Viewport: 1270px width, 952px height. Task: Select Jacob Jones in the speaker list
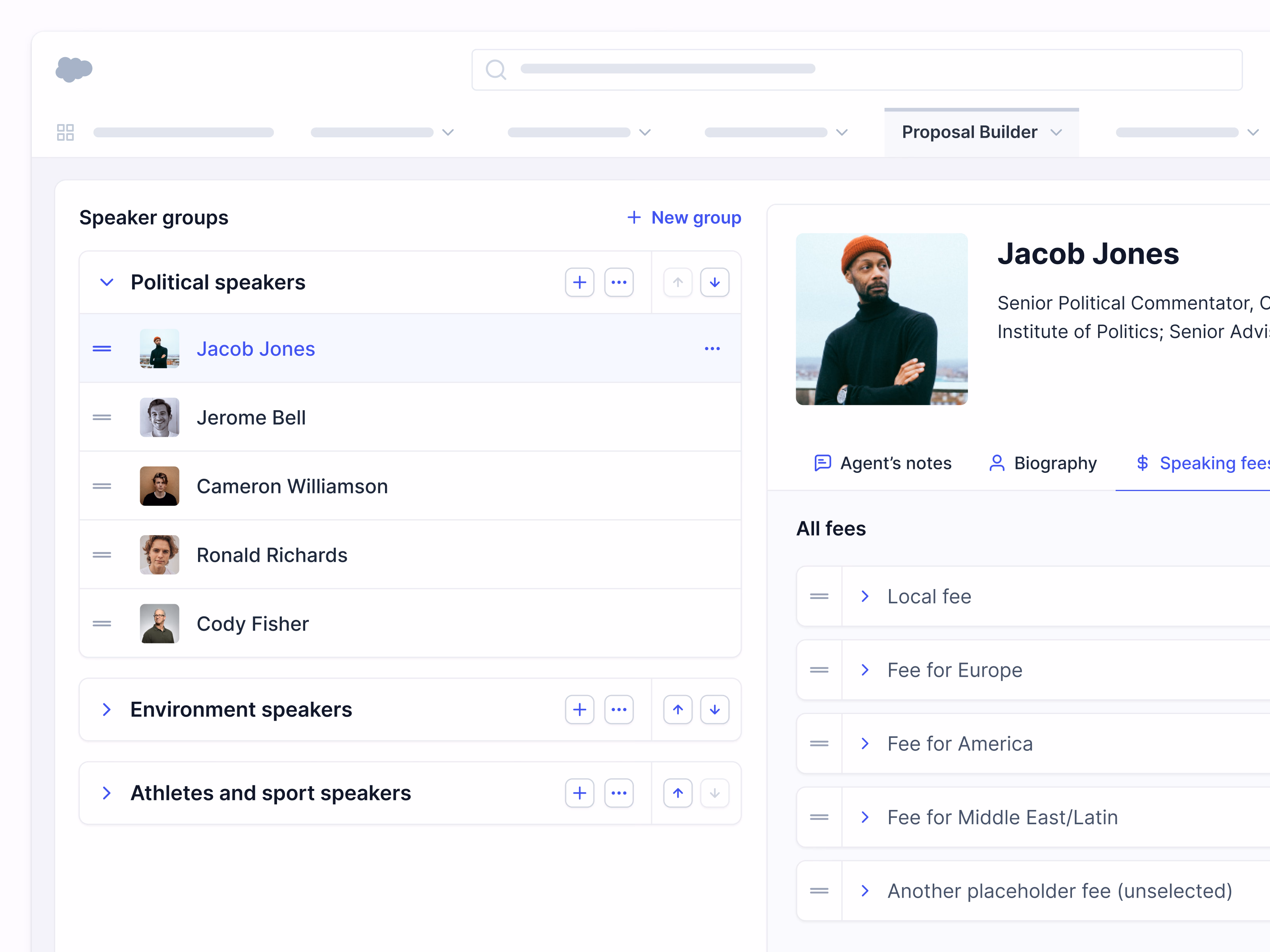click(x=410, y=348)
